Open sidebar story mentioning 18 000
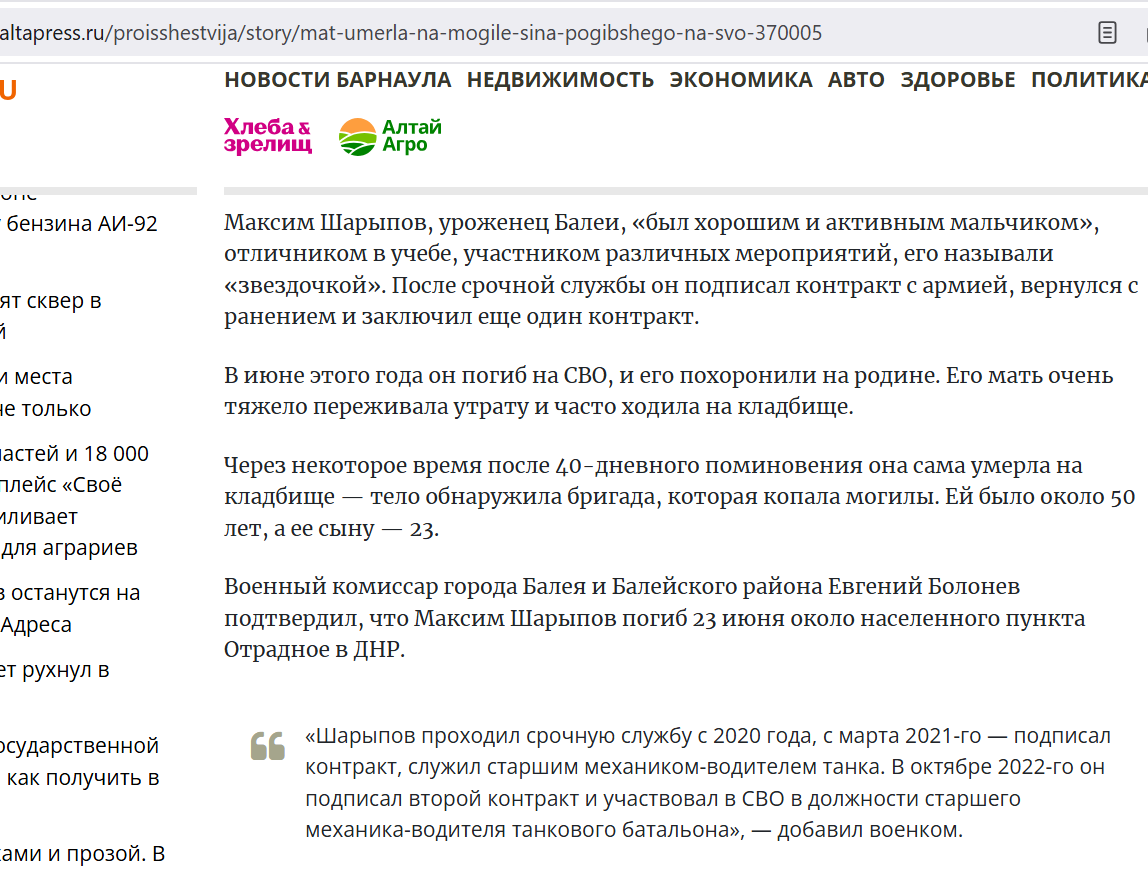 click(75, 501)
